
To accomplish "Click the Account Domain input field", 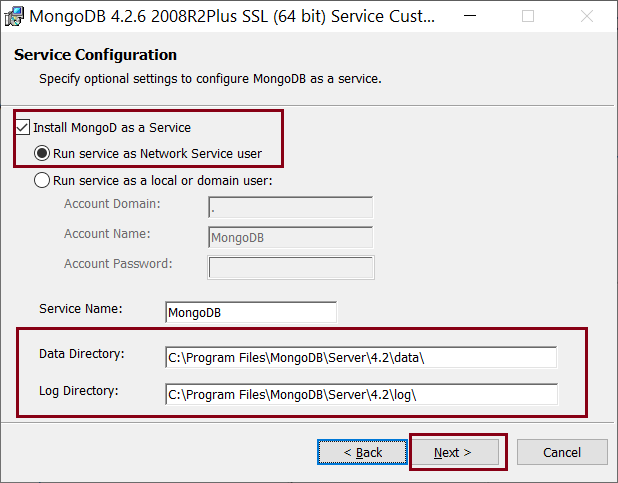I will pos(290,207).
